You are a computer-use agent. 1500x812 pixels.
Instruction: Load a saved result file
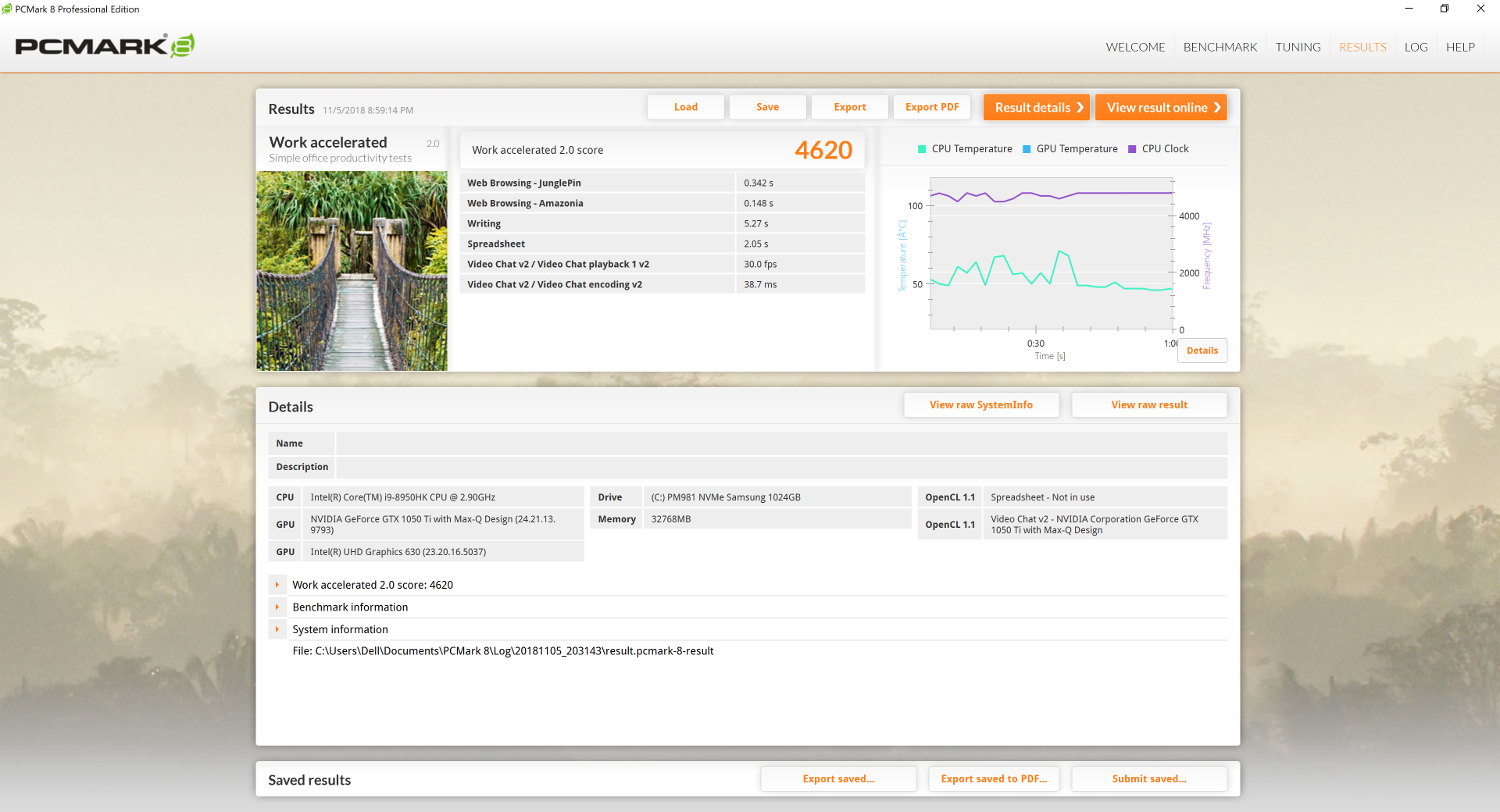[x=686, y=107]
